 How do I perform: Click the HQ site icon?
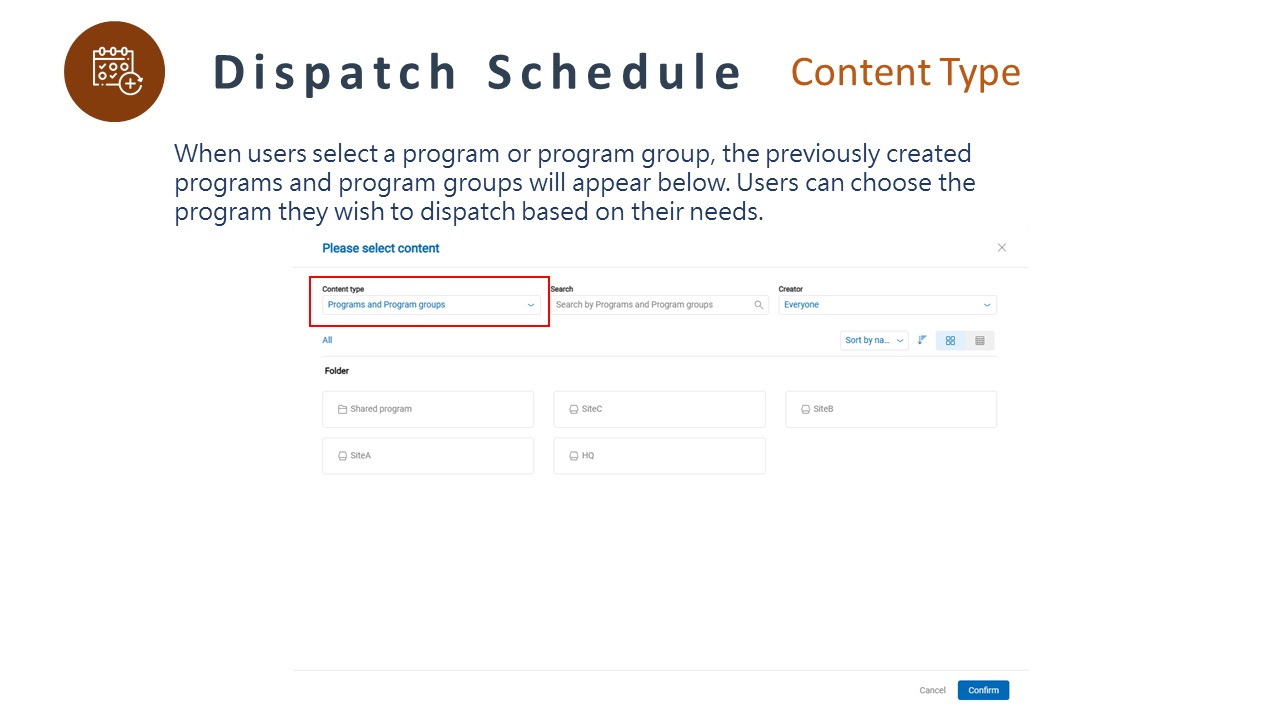[x=573, y=456]
